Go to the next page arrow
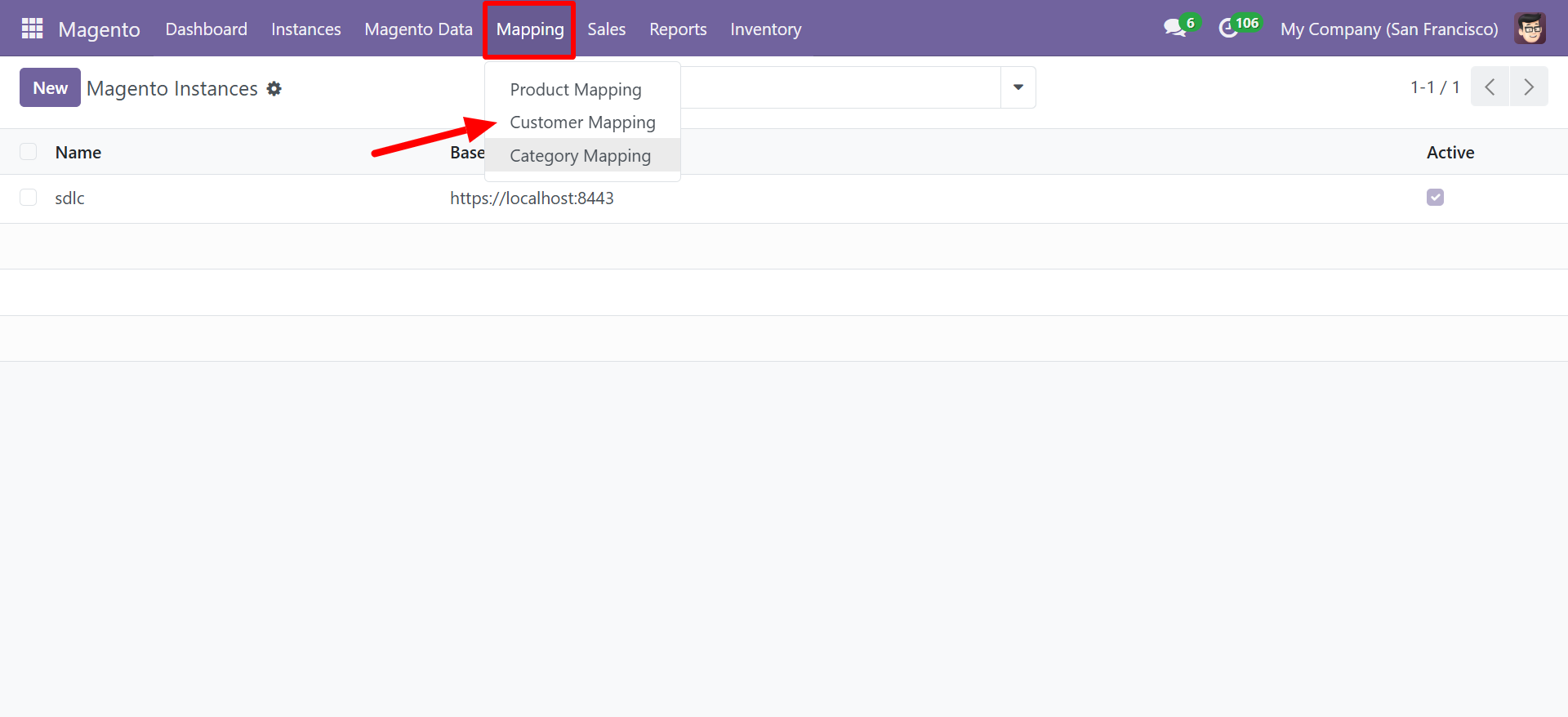1568x717 pixels. tap(1529, 87)
